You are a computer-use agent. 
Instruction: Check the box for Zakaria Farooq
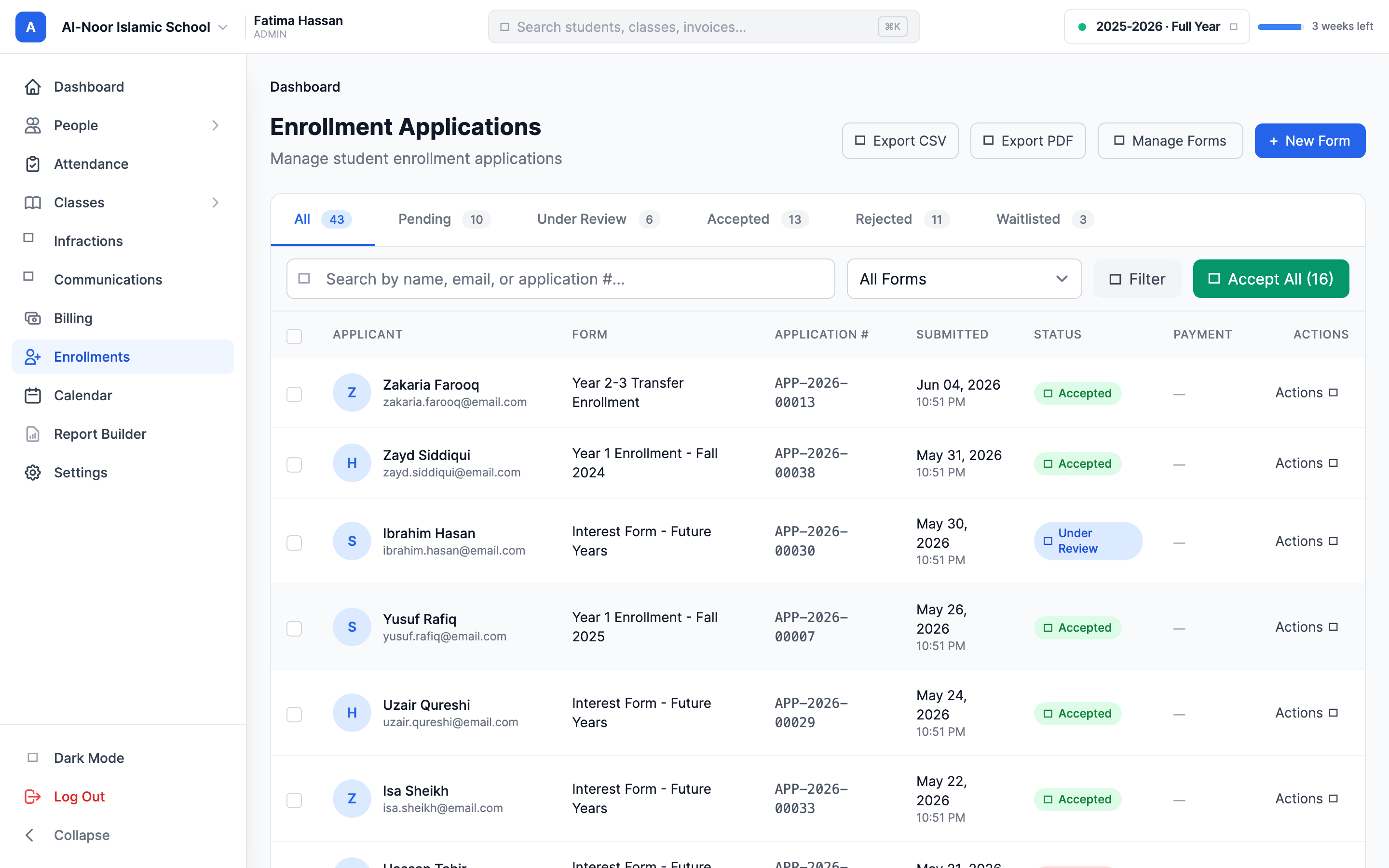(x=294, y=394)
